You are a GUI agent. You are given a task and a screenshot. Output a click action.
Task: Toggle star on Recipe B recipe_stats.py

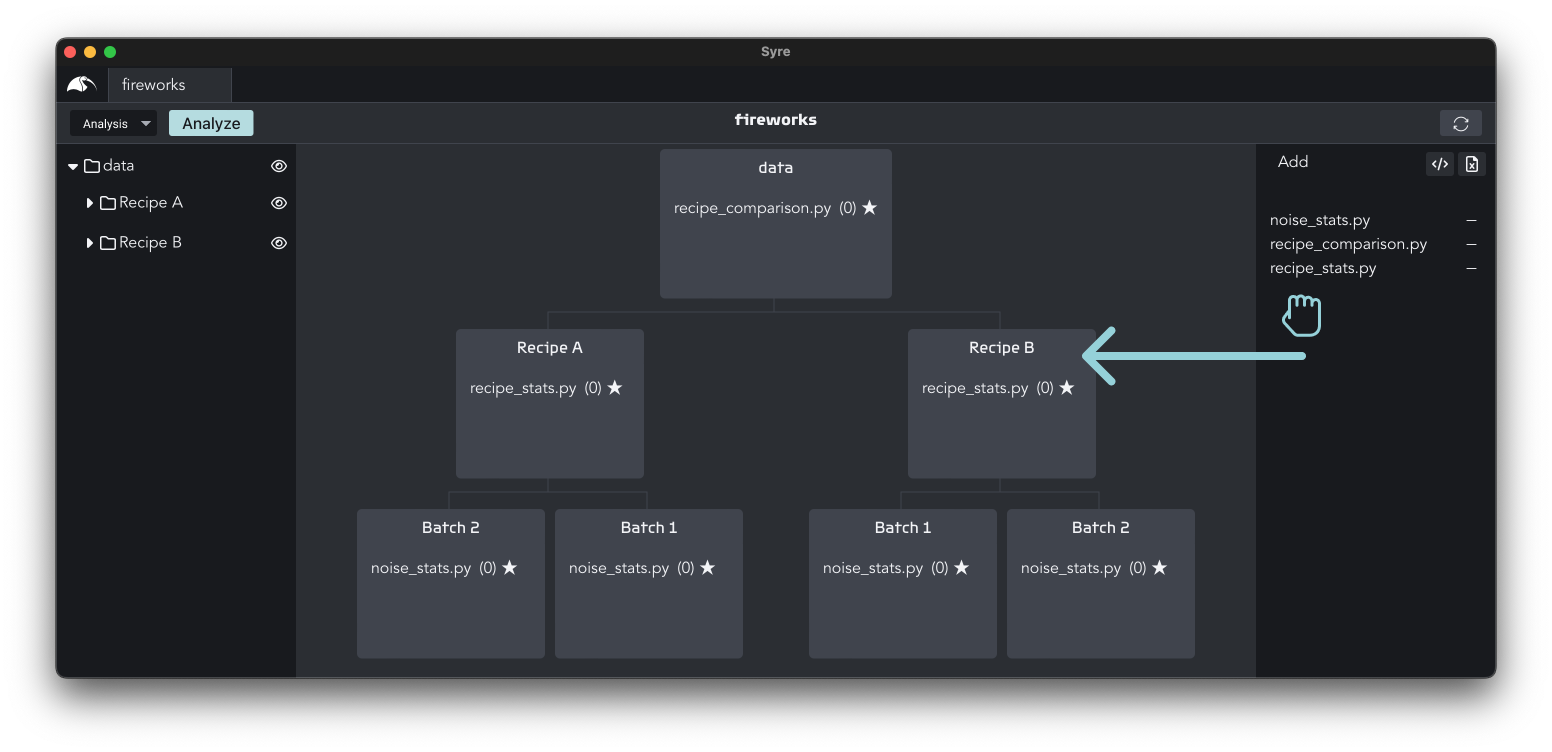tap(1067, 388)
